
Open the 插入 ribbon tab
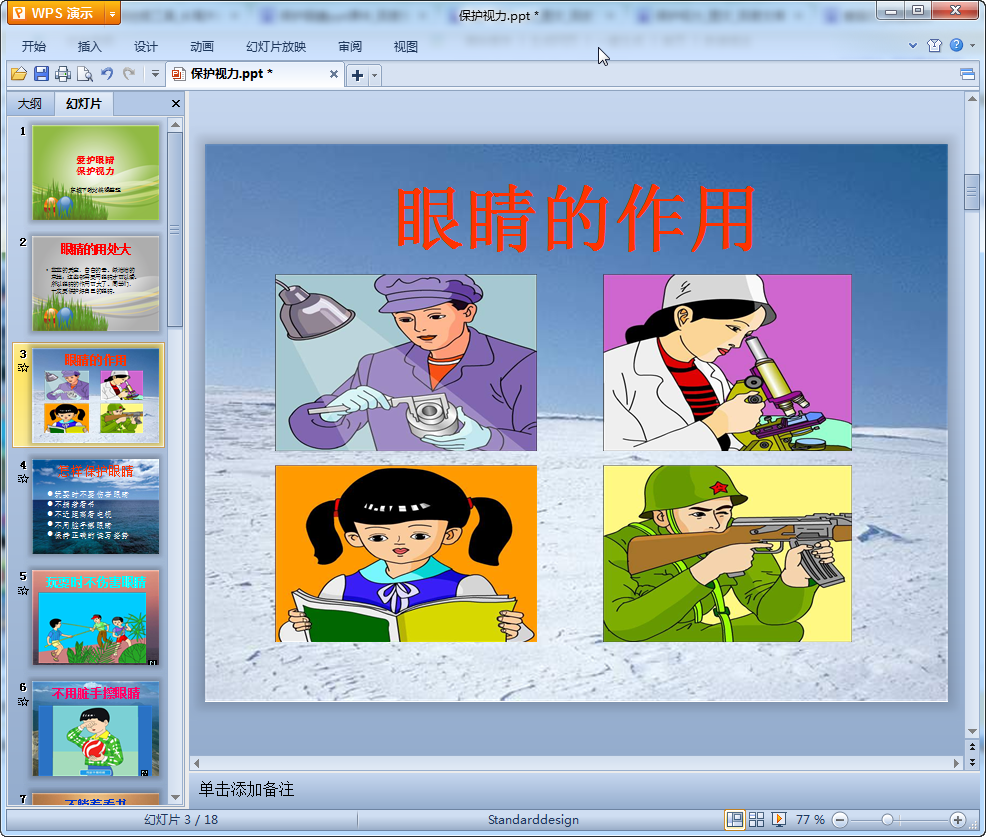[89, 47]
